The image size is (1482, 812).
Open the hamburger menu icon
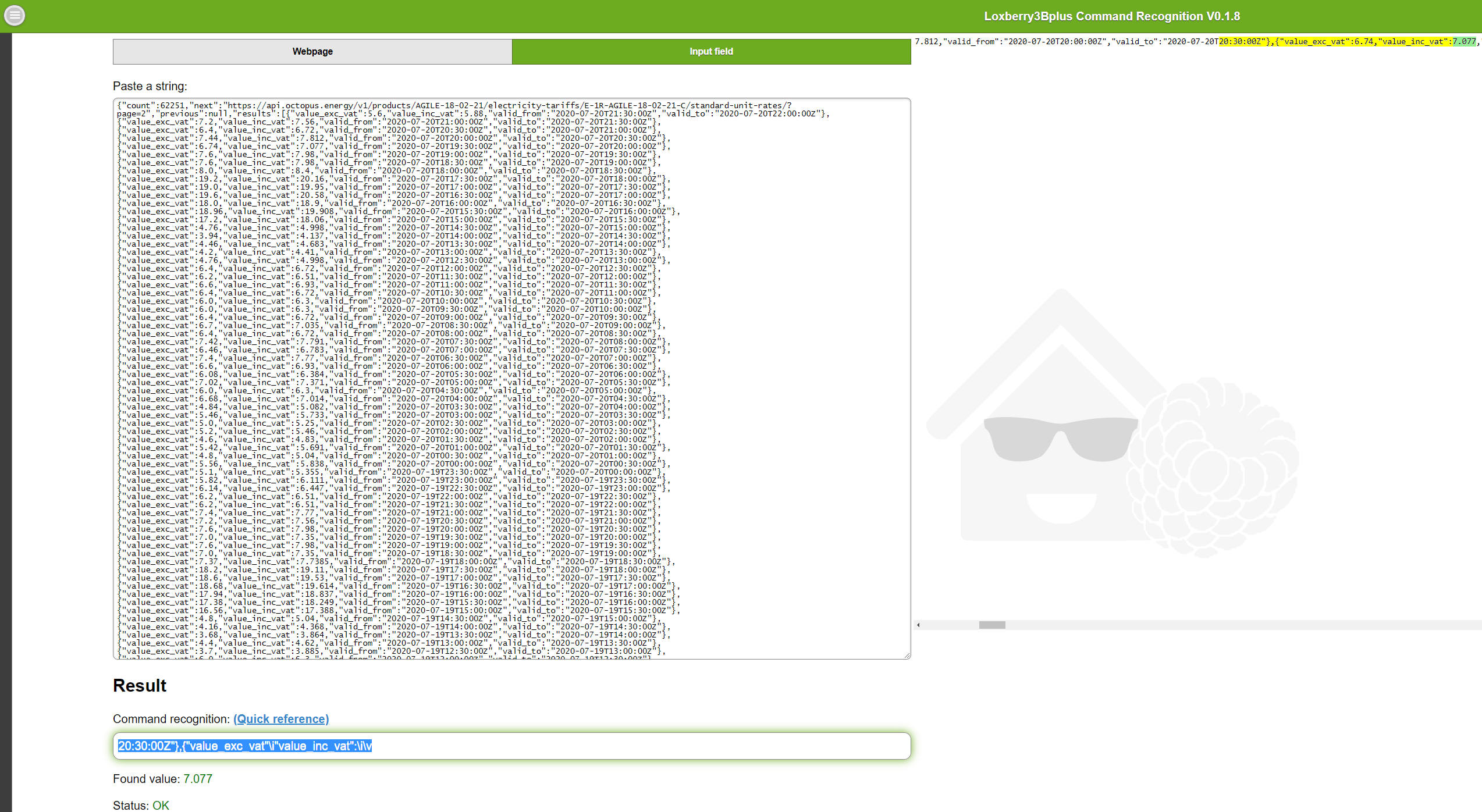[x=15, y=15]
